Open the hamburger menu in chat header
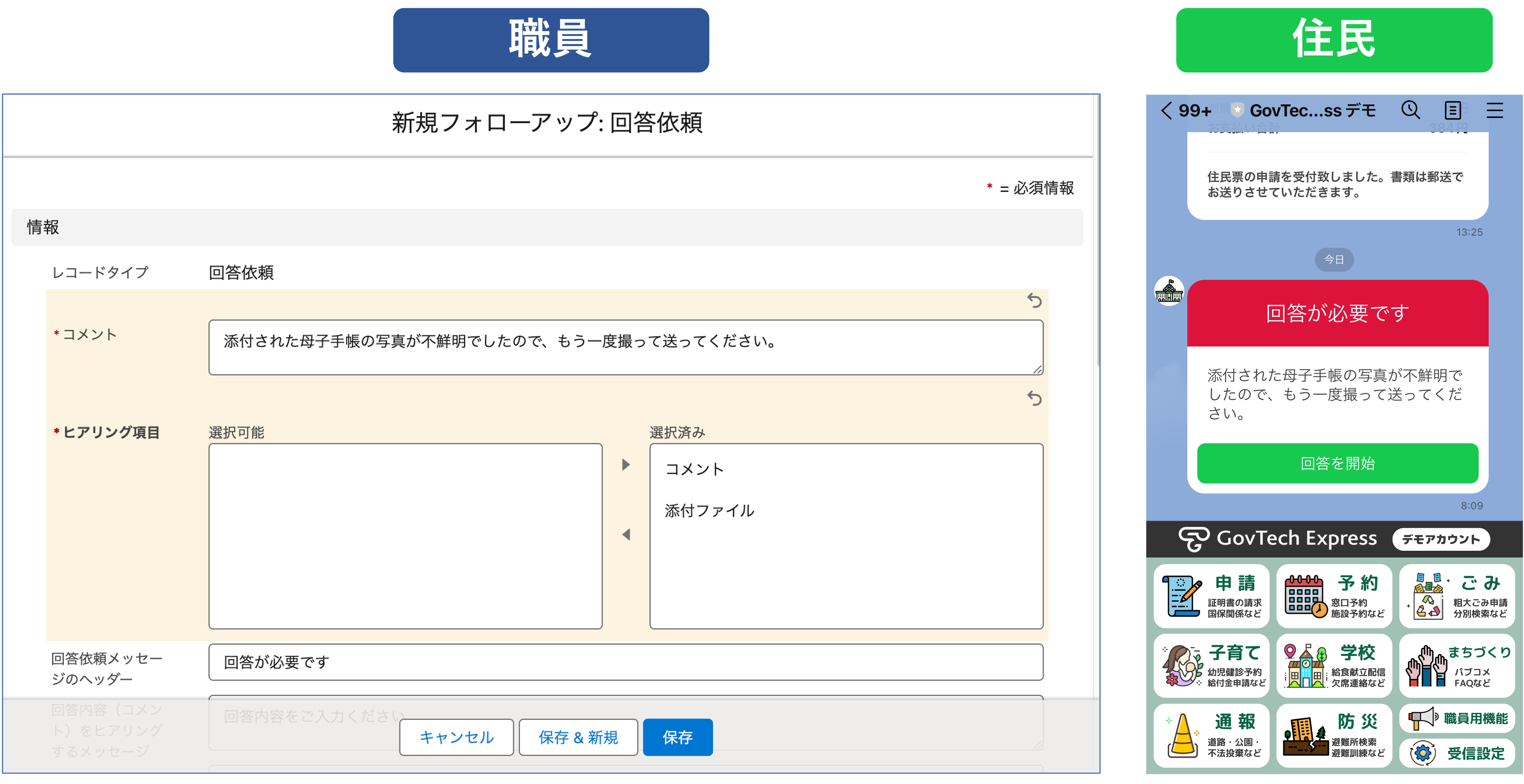This screenshot has height=784, width=1524. pyautogui.click(x=1494, y=110)
